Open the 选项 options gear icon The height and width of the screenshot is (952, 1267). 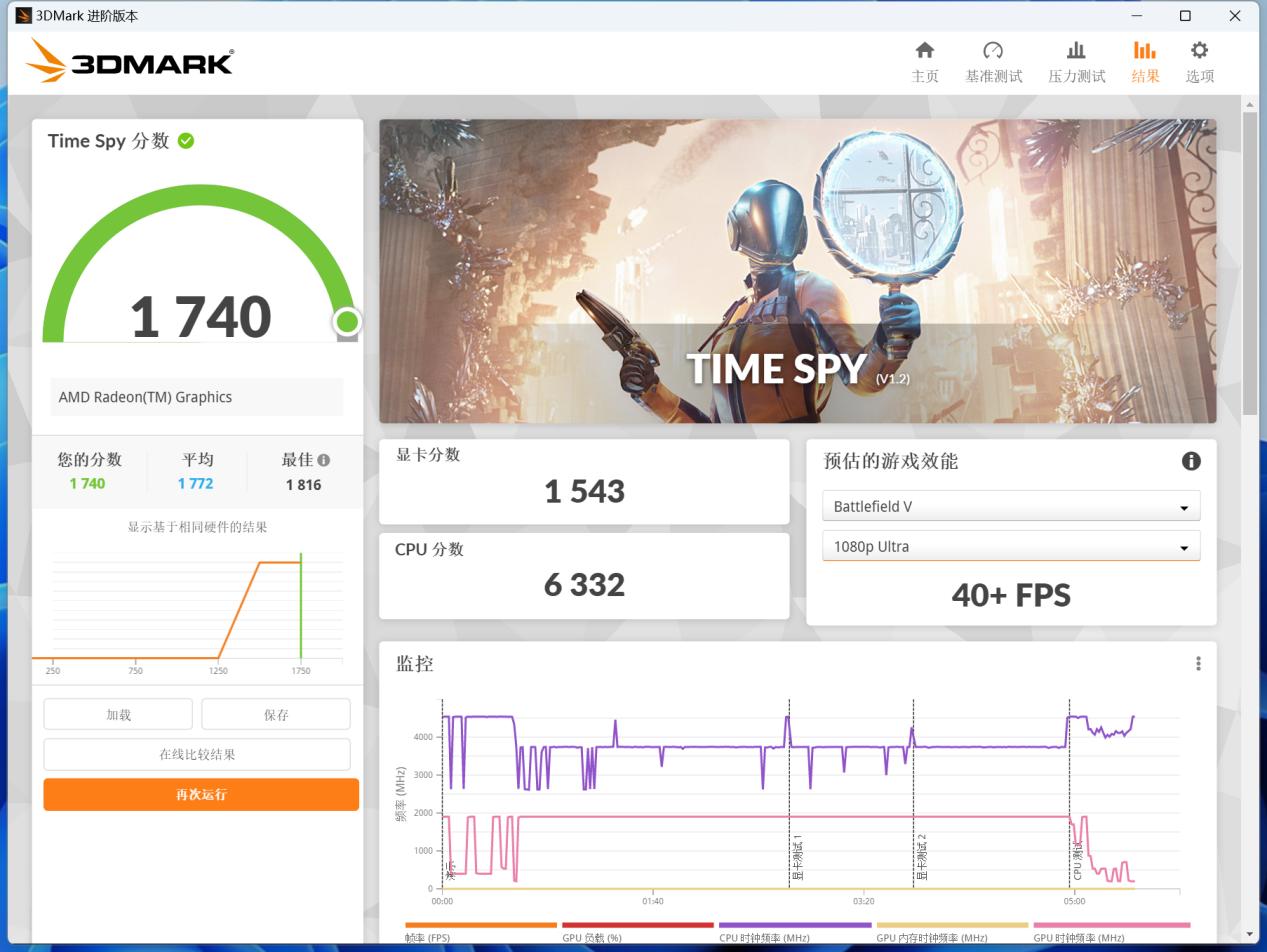pyautogui.click(x=1199, y=50)
